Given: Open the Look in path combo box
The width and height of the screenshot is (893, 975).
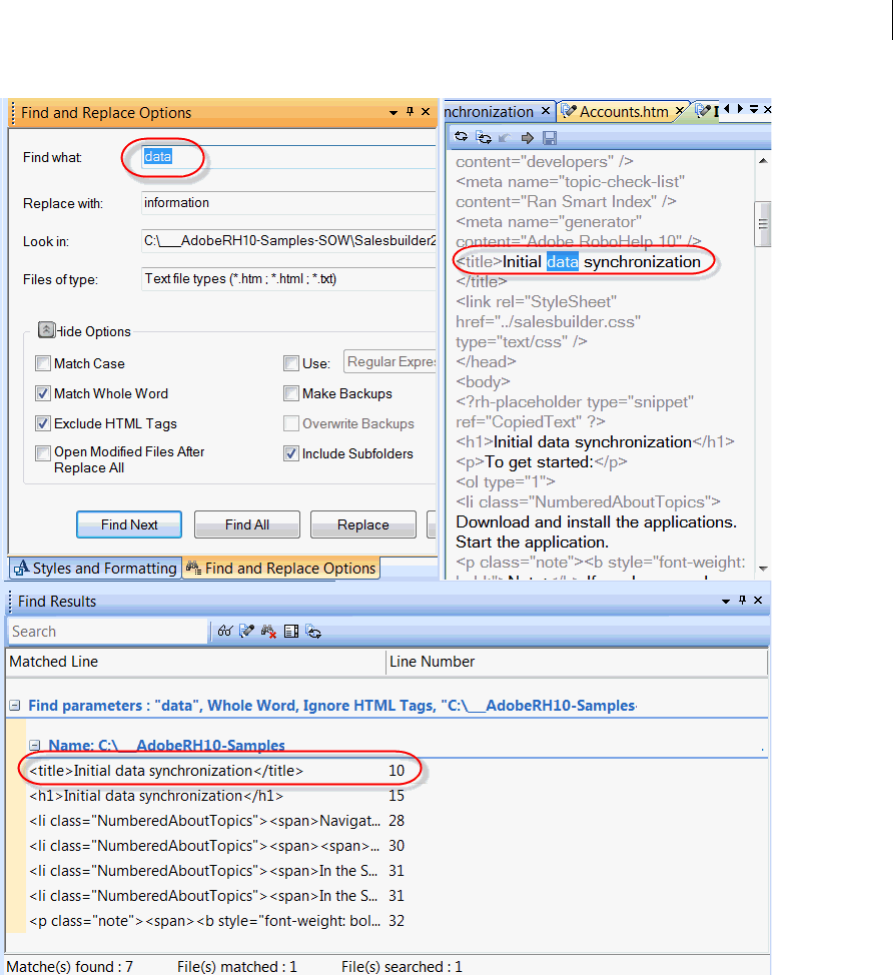Looking at the screenshot, I should click(289, 241).
